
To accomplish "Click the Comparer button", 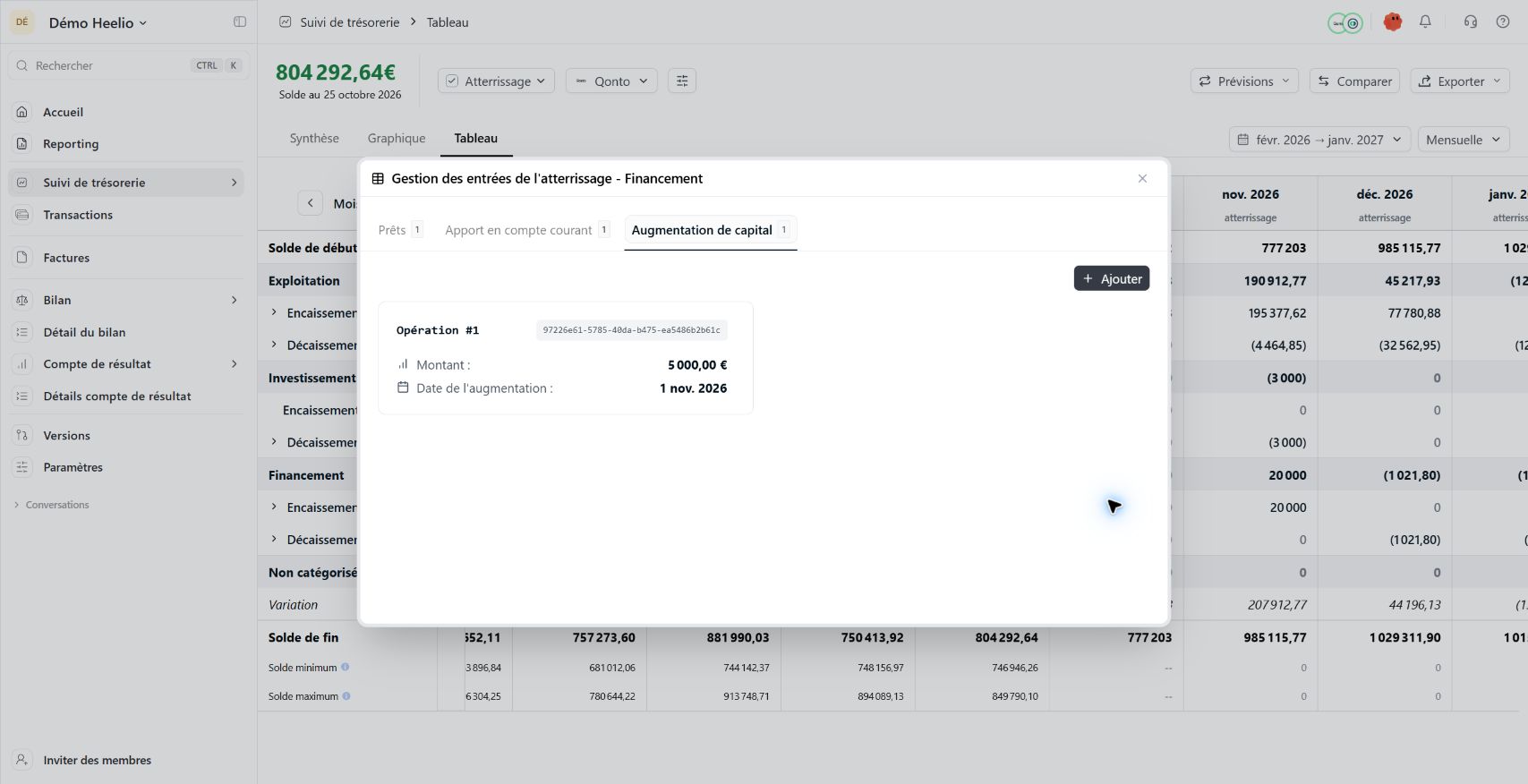I will [x=1354, y=81].
